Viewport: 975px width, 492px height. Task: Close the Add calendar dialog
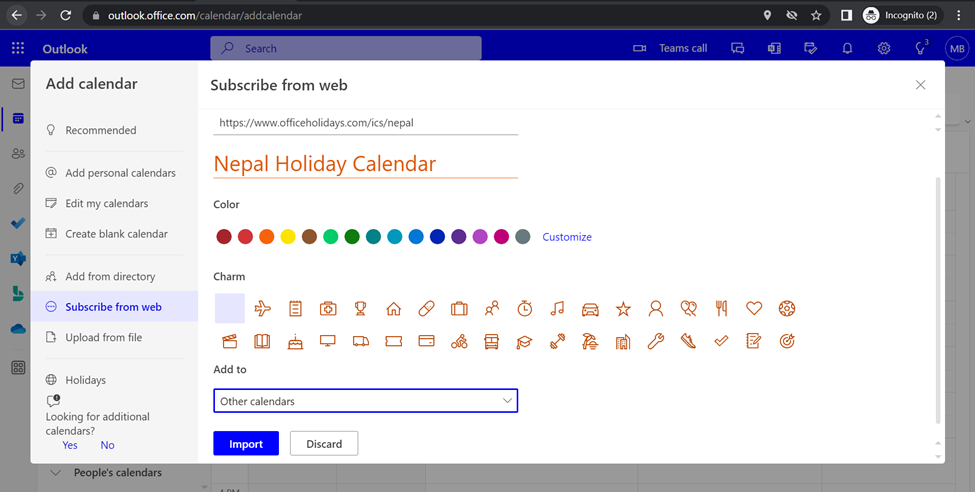920,85
